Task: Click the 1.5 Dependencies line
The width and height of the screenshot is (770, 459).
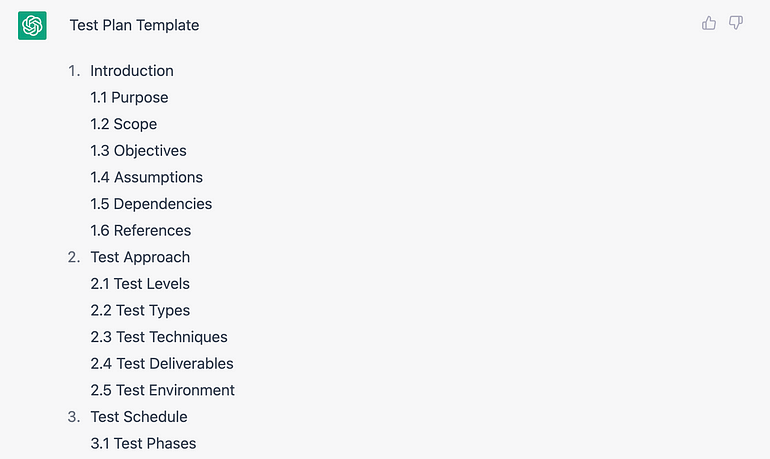Action: coord(151,204)
